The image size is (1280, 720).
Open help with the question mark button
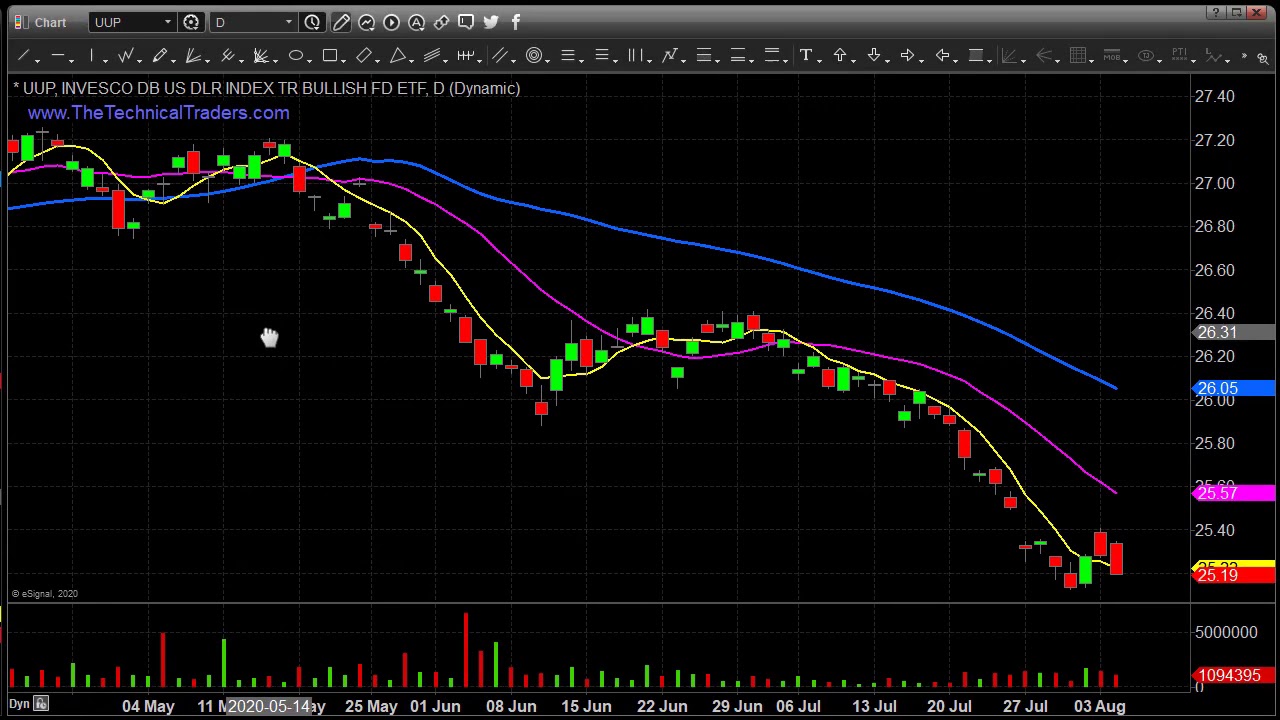[x=1215, y=12]
